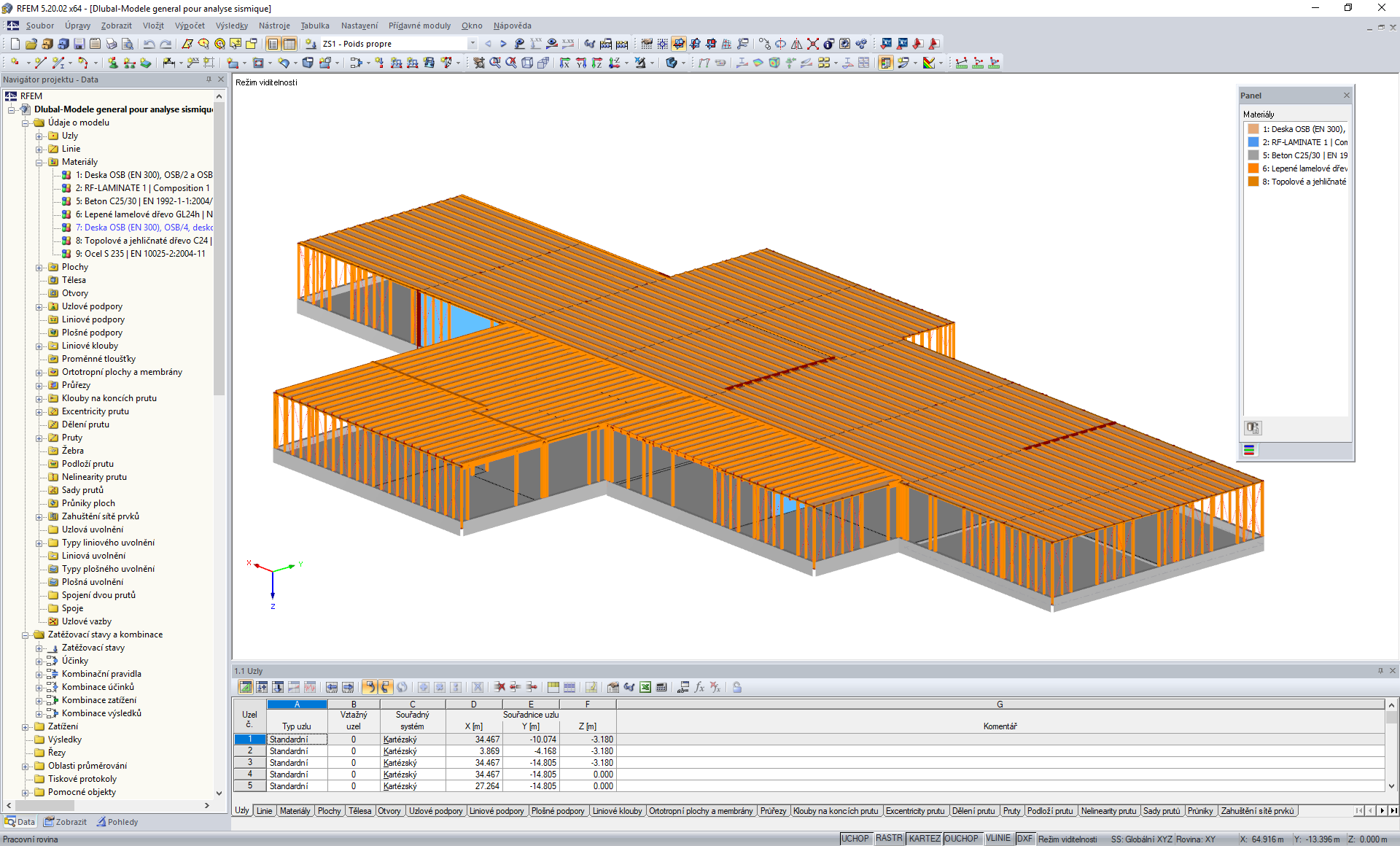
Task: Click the Beton C25/30 color swatch in Panel
Action: [x=1252, y=155]
